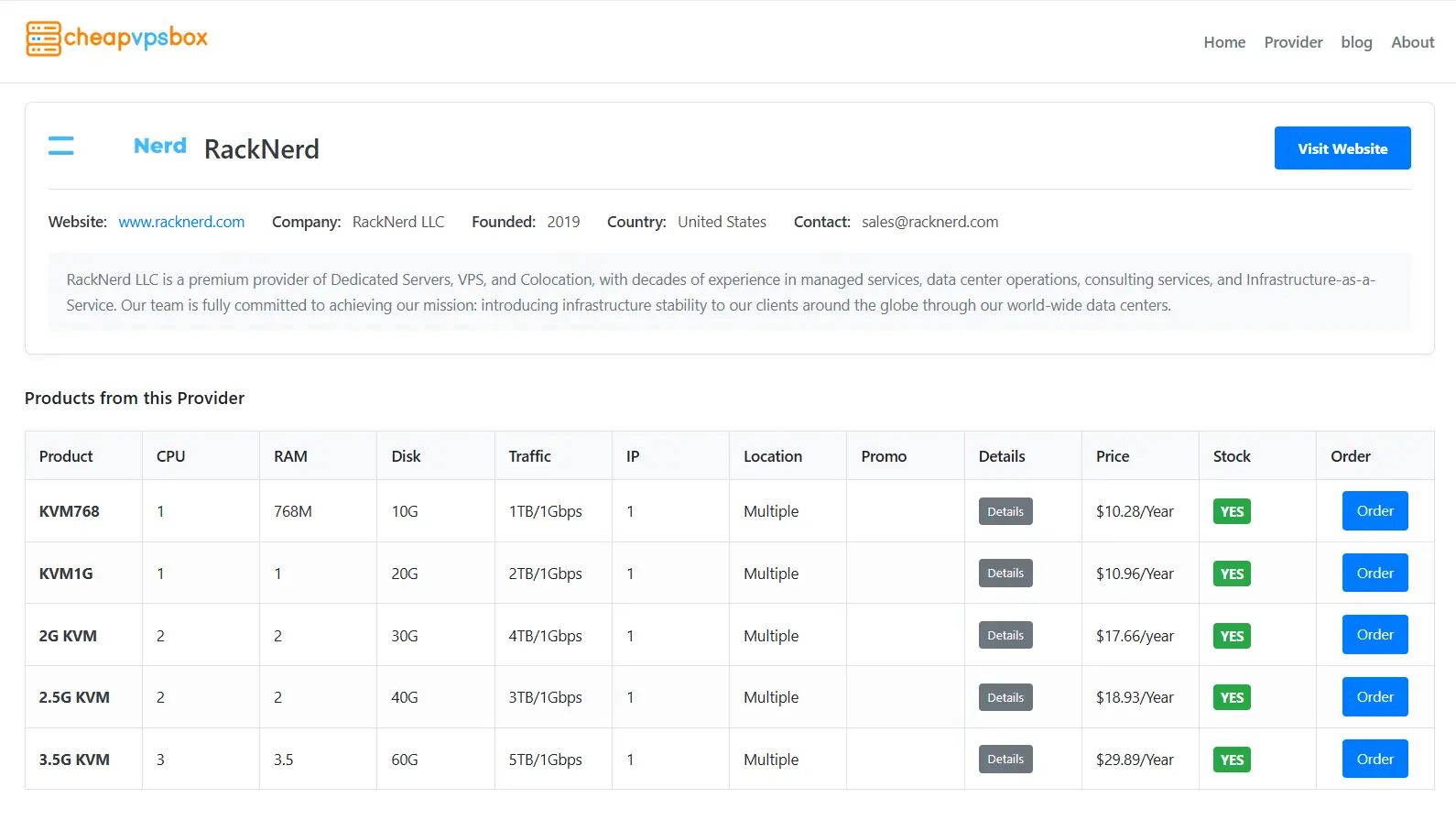
Task: Order the 2G KVM plan
Action: click(x=1375, y=635)
